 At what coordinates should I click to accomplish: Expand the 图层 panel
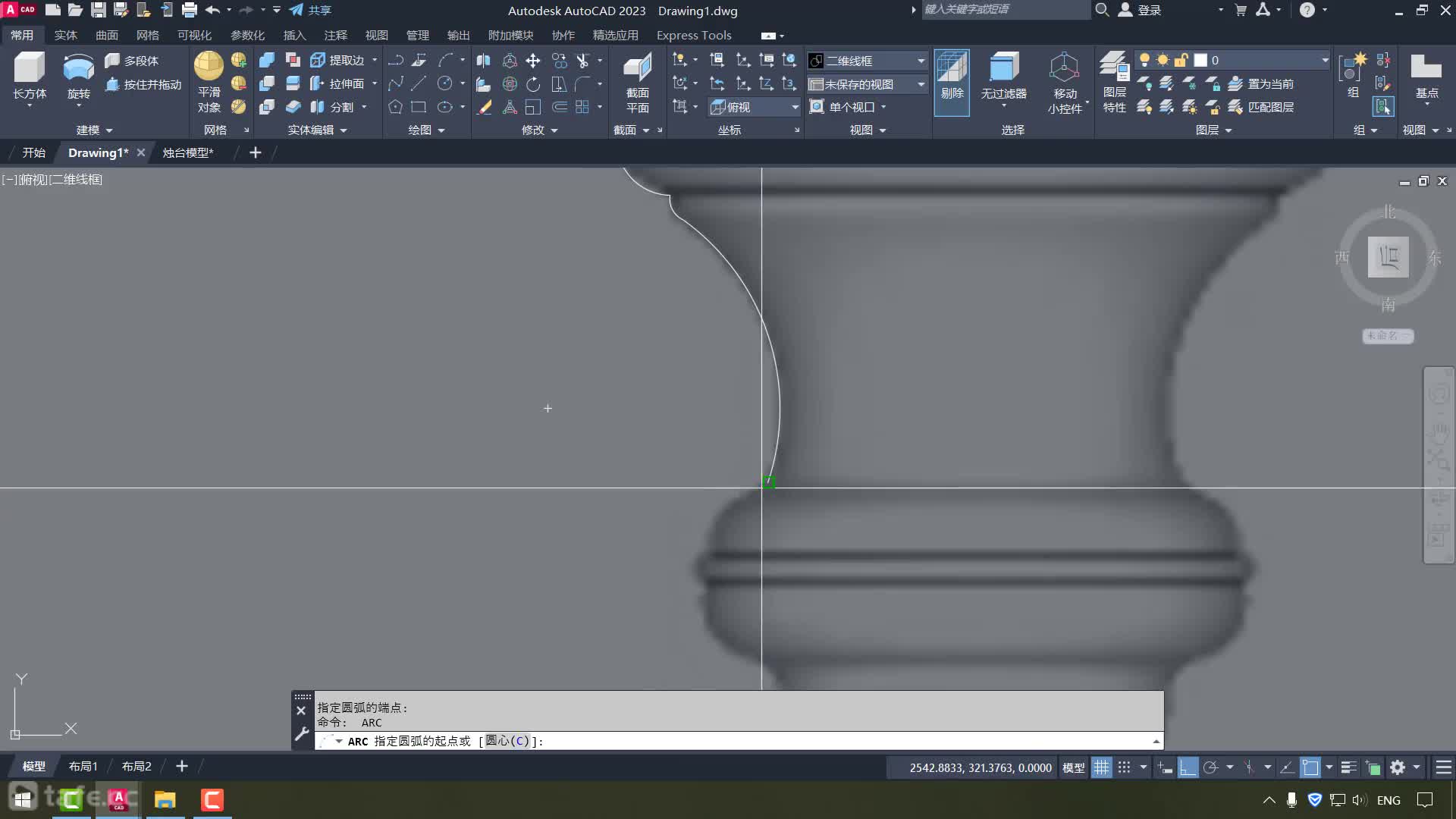(1213, 130)
